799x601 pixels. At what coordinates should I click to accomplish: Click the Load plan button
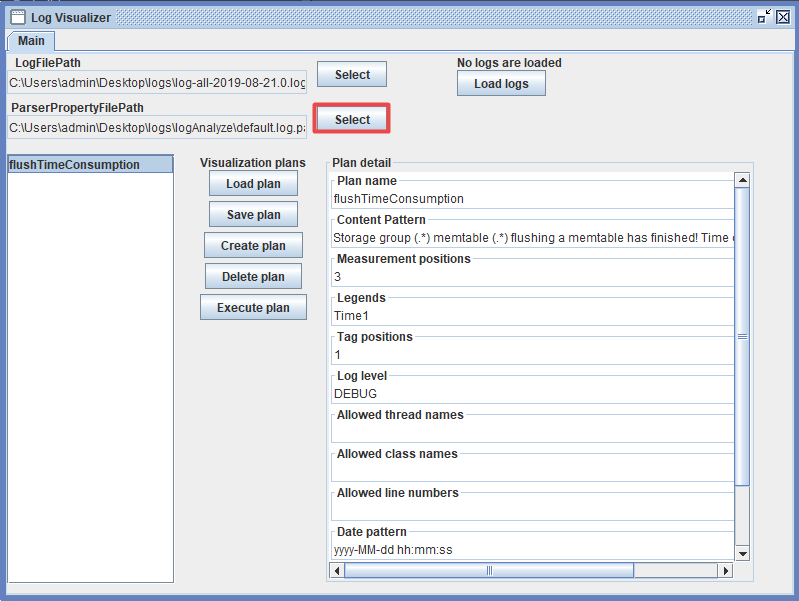tap(253, 184)
